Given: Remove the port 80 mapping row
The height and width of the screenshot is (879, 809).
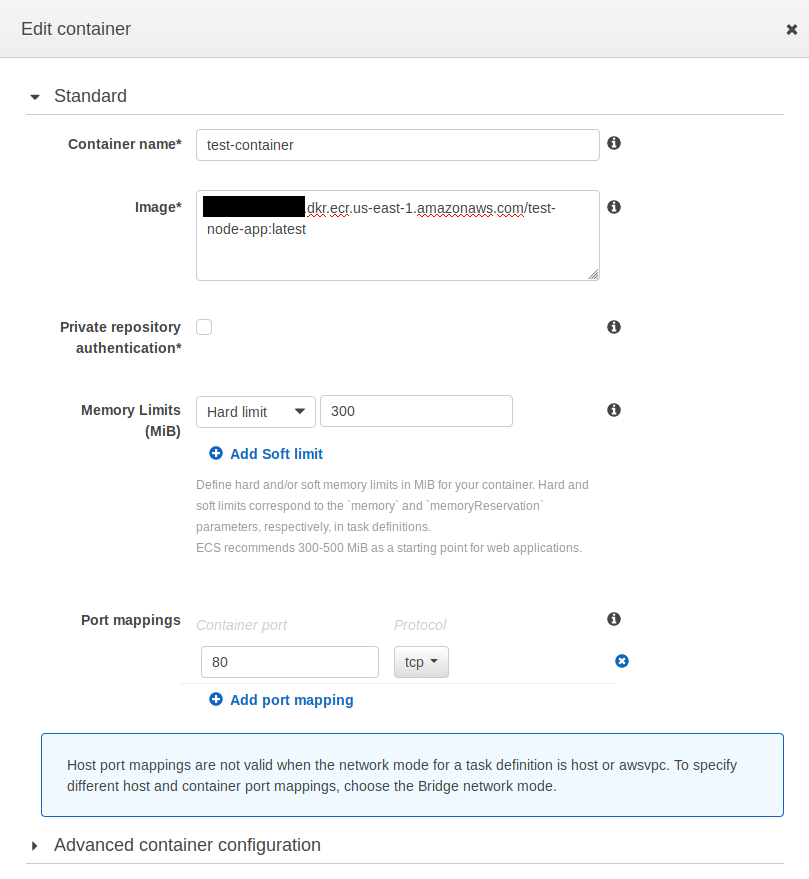Looking at the screenshot, I should (x=622, y=661).
